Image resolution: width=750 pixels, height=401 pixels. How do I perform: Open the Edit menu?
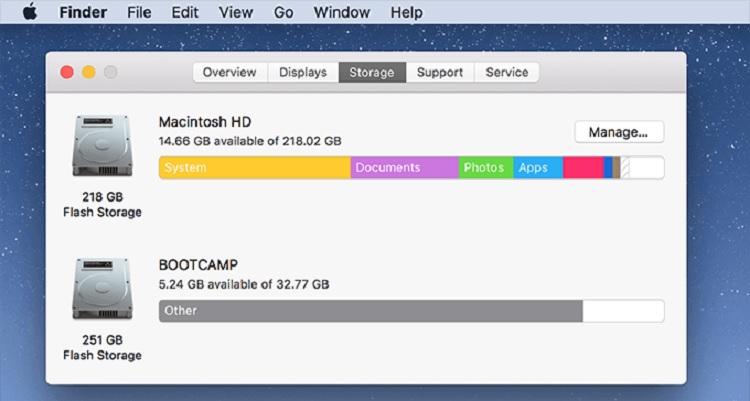185,12
